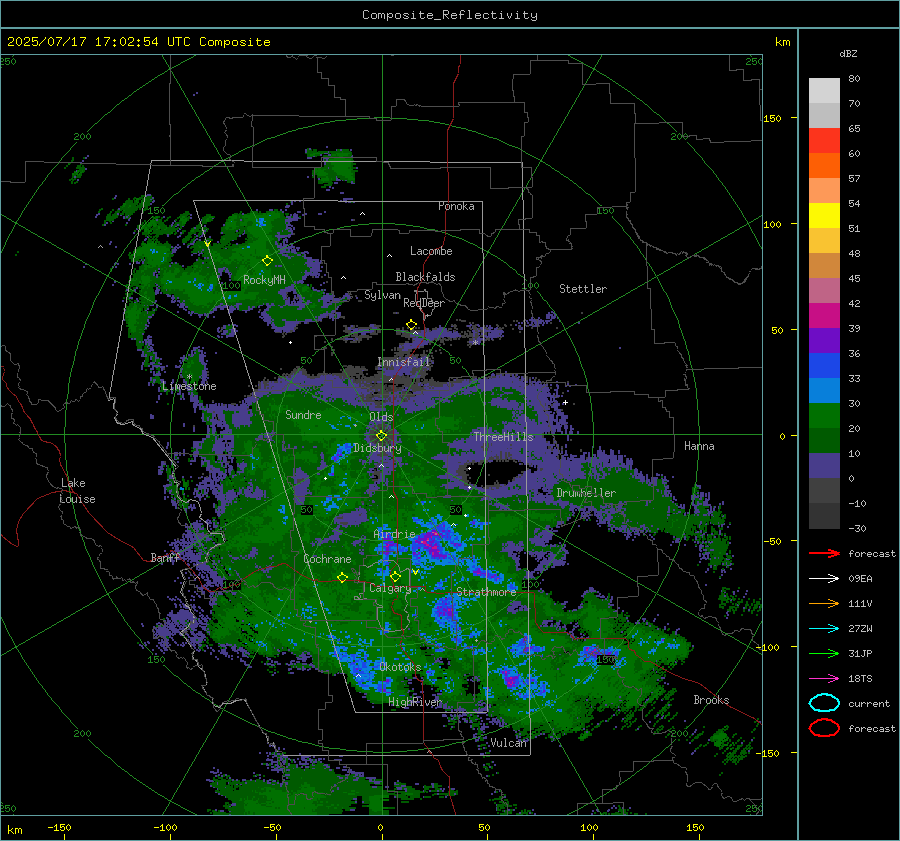Image resolution: width=900 pixels, height=841 pixels.
Task: Click the Lake Louise map label
Action: (x=77, y=491)
